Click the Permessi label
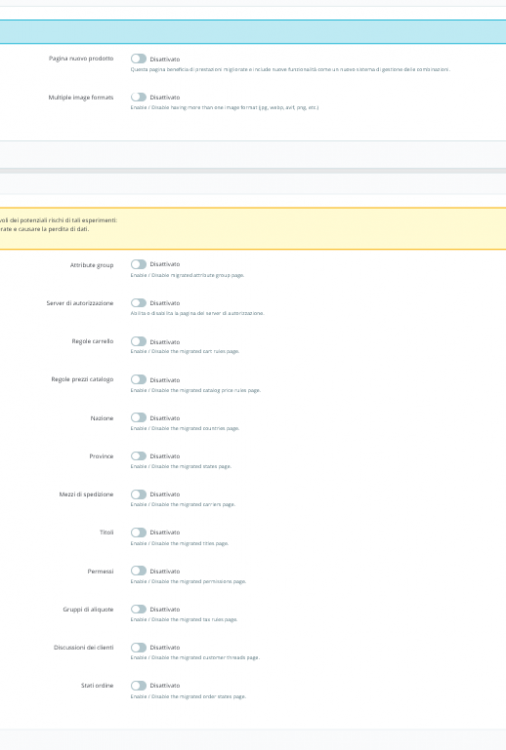Screen dimensions: 506x750 100,571
